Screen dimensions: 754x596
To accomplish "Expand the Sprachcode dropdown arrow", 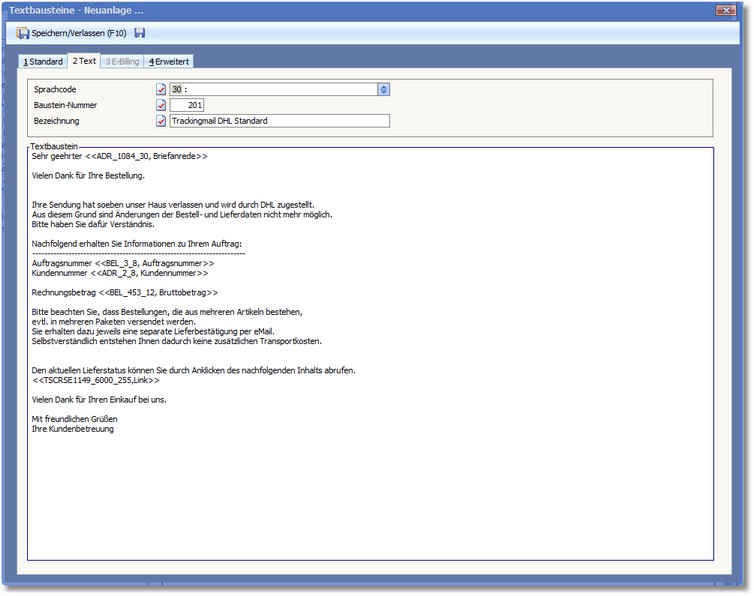I will [383, 90].
